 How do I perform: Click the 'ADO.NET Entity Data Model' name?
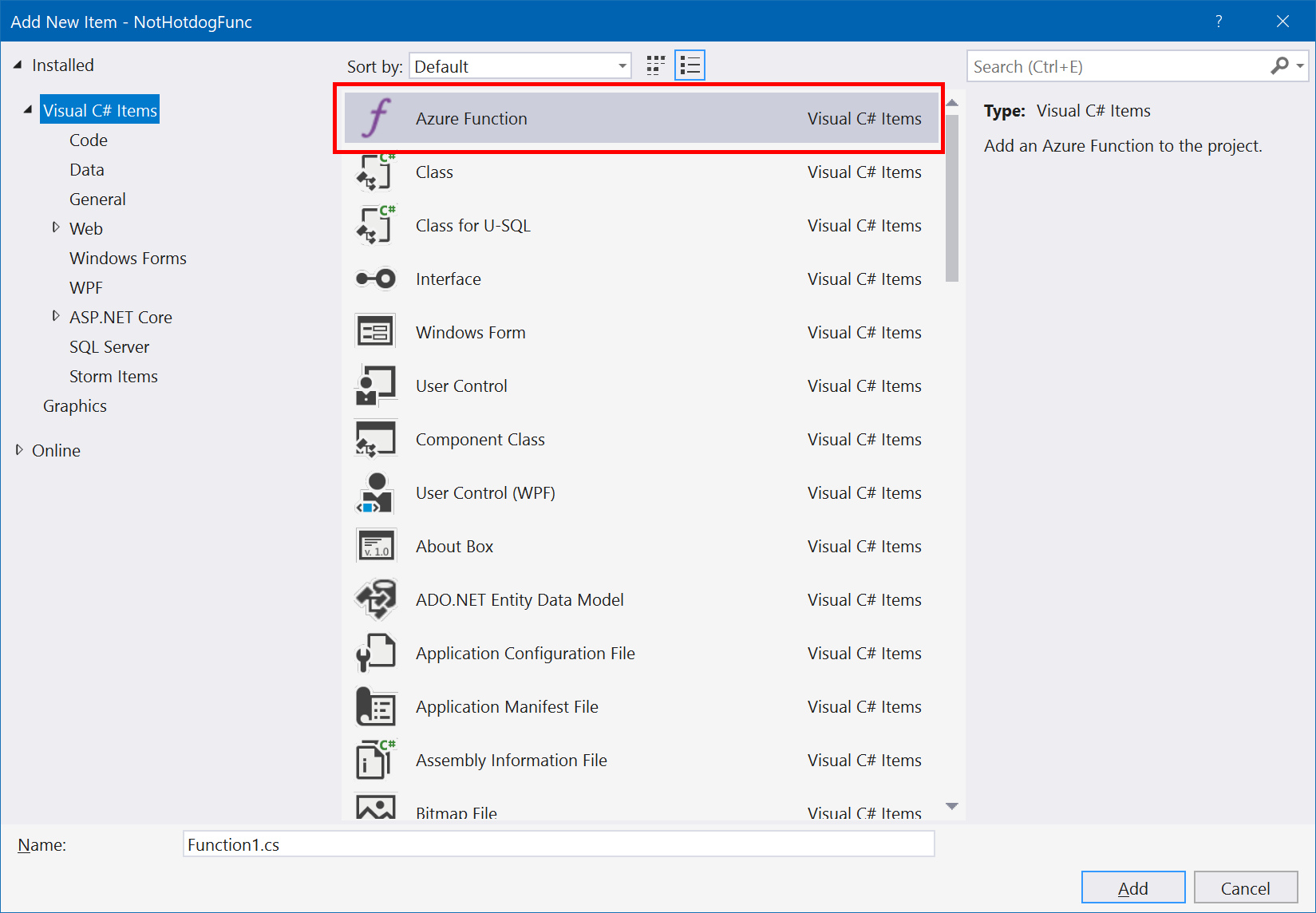click(x=520, y=599)
